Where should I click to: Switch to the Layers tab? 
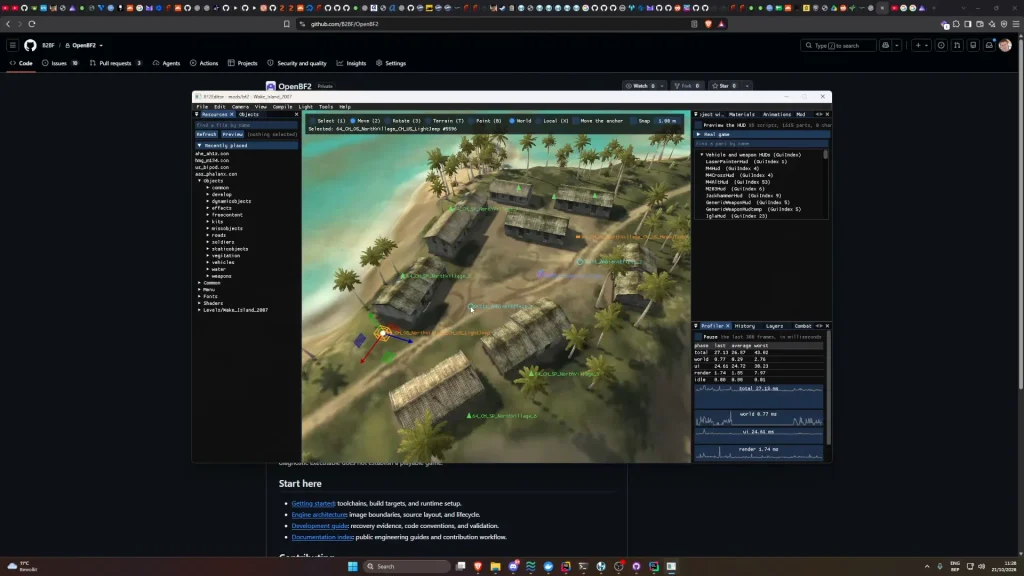[775, 326]
